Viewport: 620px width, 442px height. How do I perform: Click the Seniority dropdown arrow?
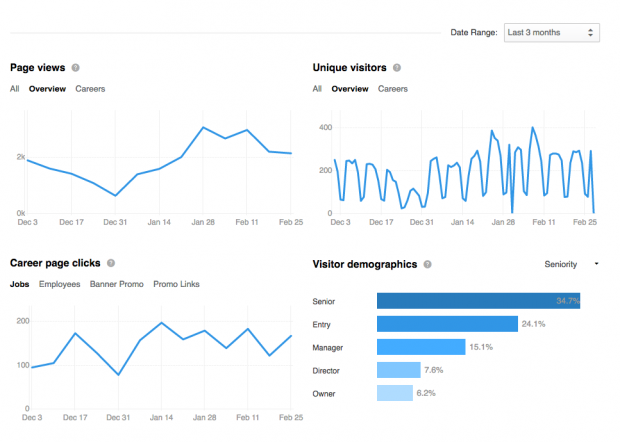pyautogui.click(x=597, y=265)
